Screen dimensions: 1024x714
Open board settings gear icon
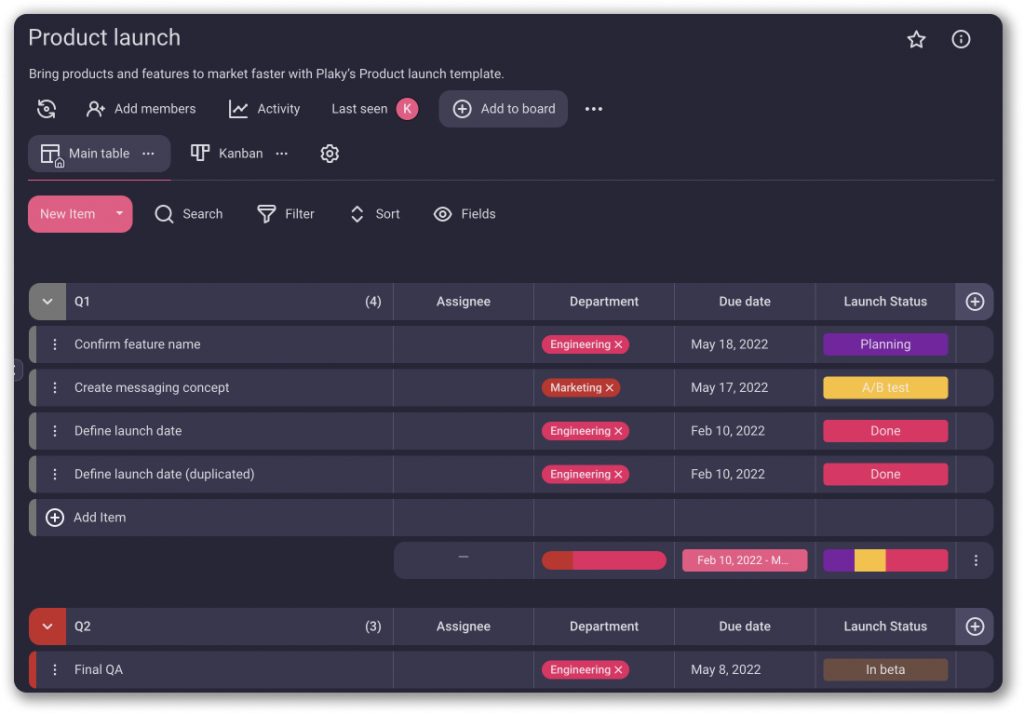(330, 154)
